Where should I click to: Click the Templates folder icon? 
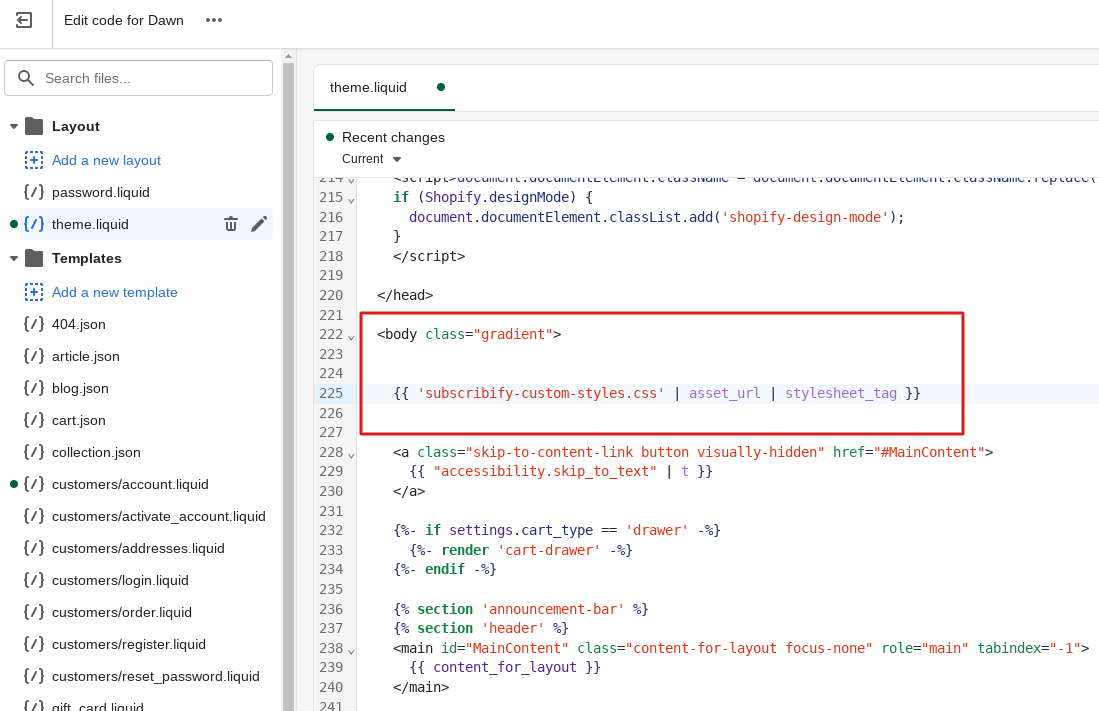(34, 258)
